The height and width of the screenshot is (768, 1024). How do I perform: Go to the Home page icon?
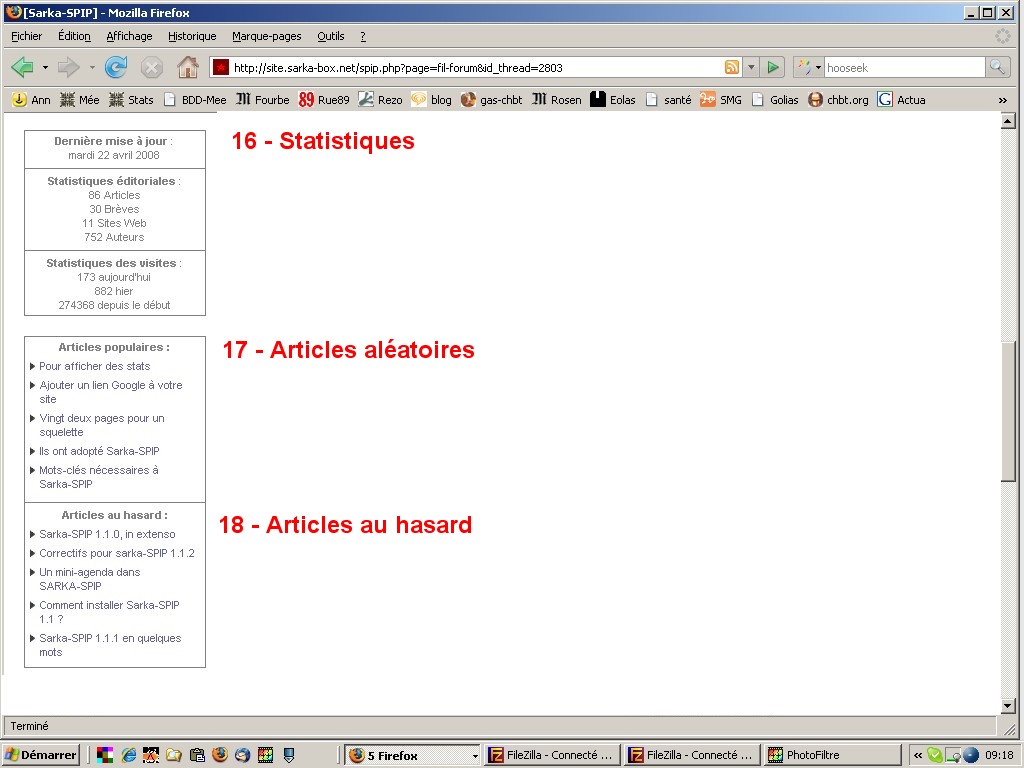pyautogui.click(x=187, y=67)
